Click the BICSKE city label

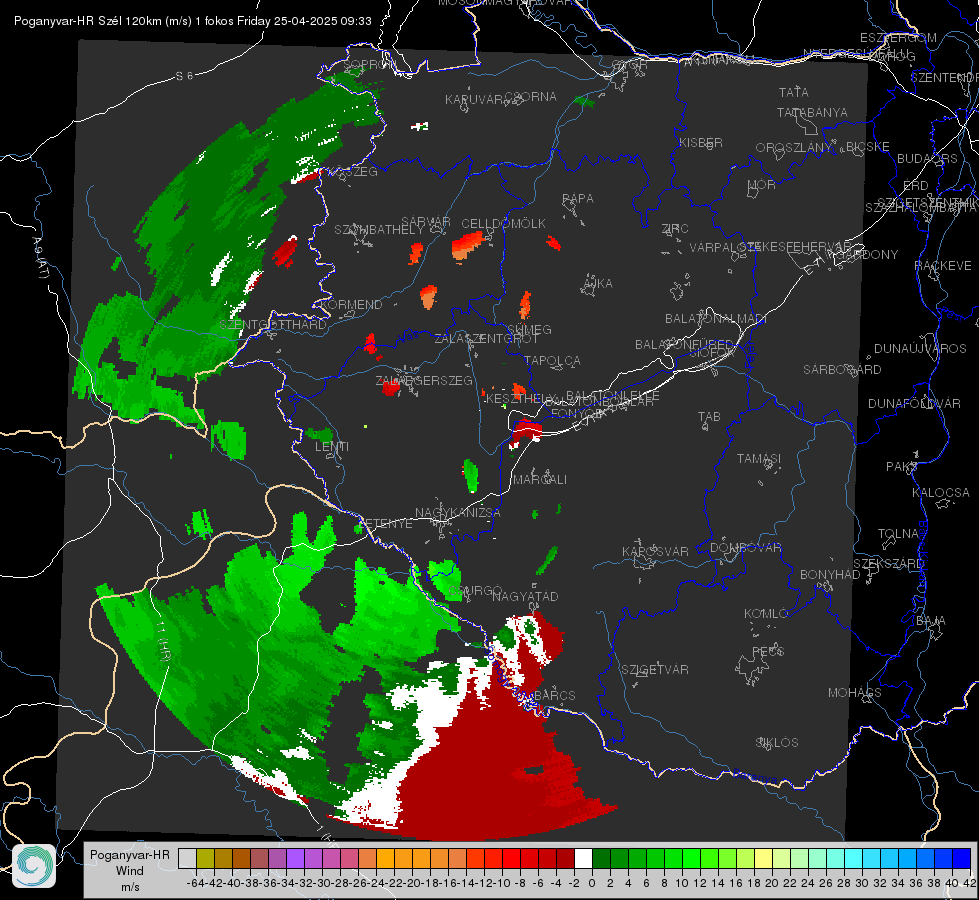[x=868, y=146]
